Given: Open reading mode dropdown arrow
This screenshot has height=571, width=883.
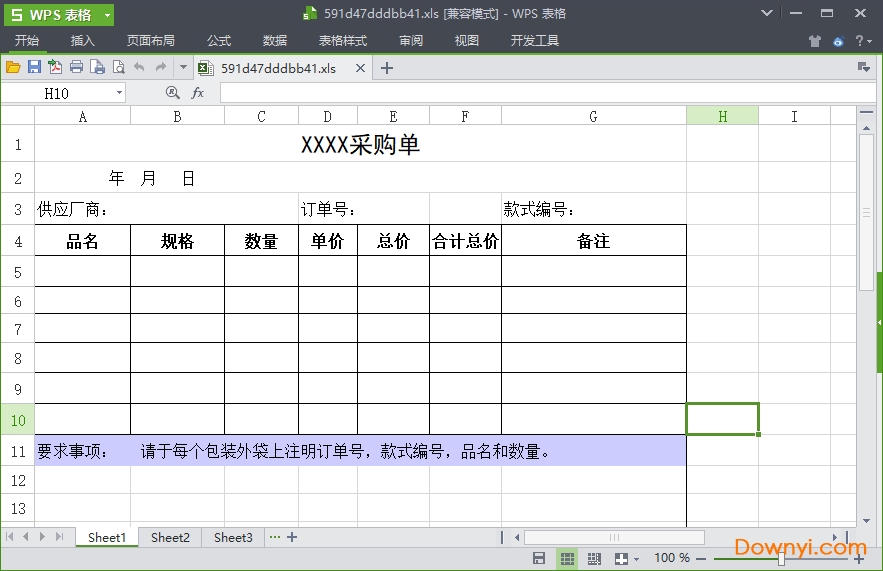Looking at the screenshot, I should [636, 559].
